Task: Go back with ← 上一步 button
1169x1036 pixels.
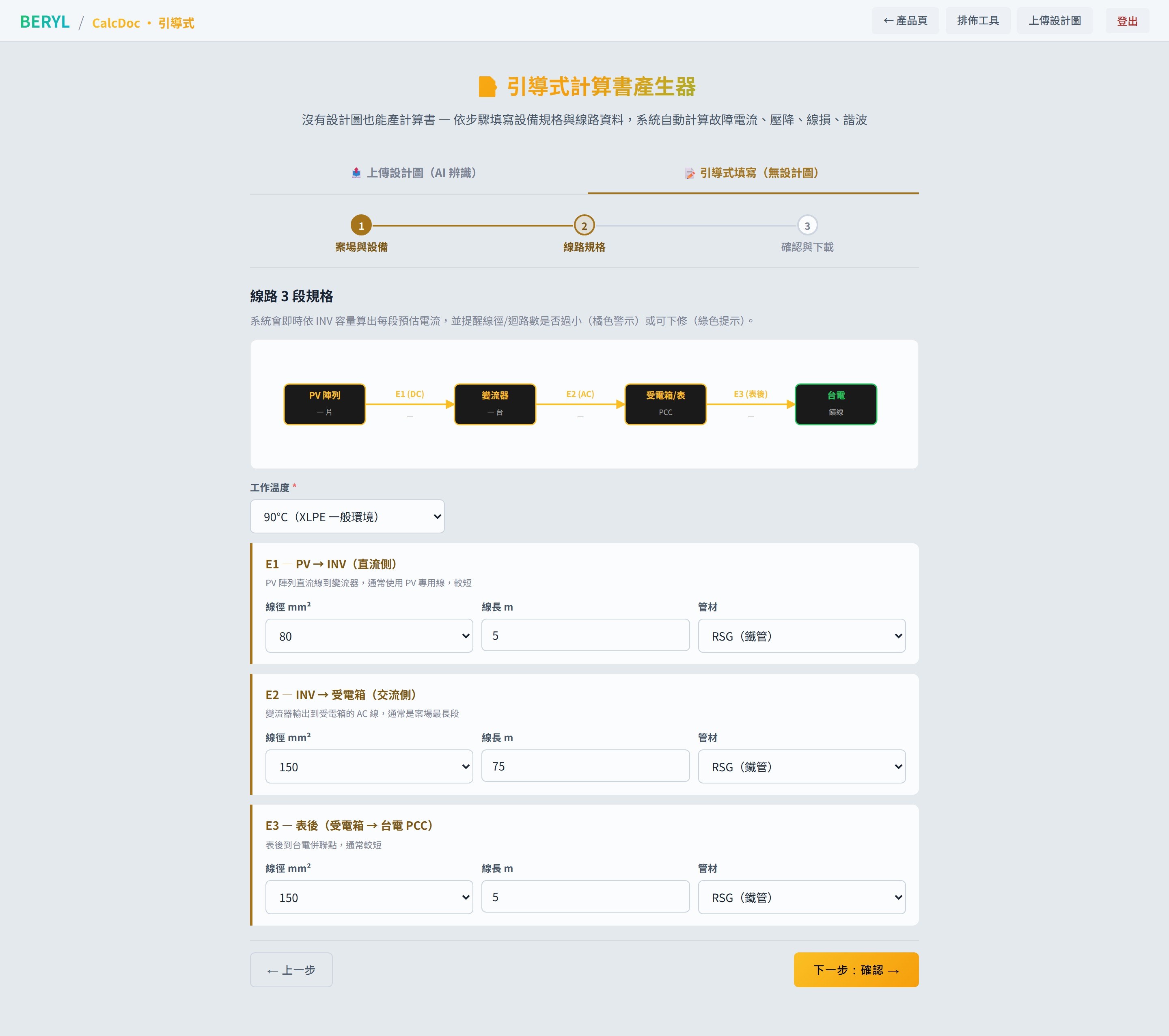Action: click(291, 970)
